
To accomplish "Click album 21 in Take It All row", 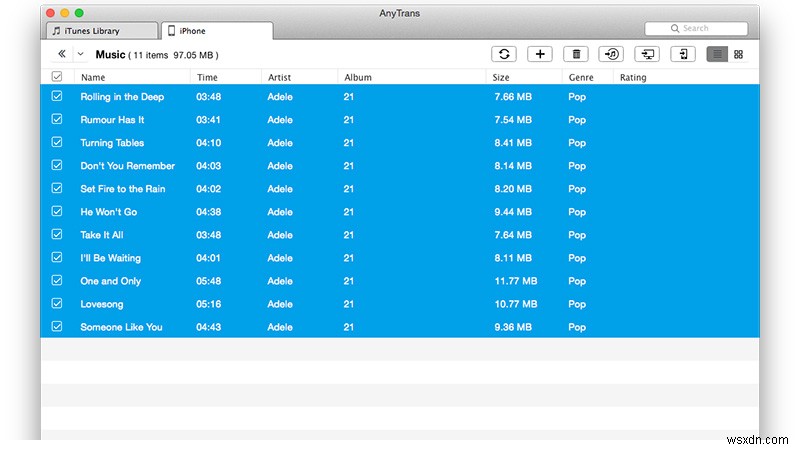I will (x=348, y=235).
